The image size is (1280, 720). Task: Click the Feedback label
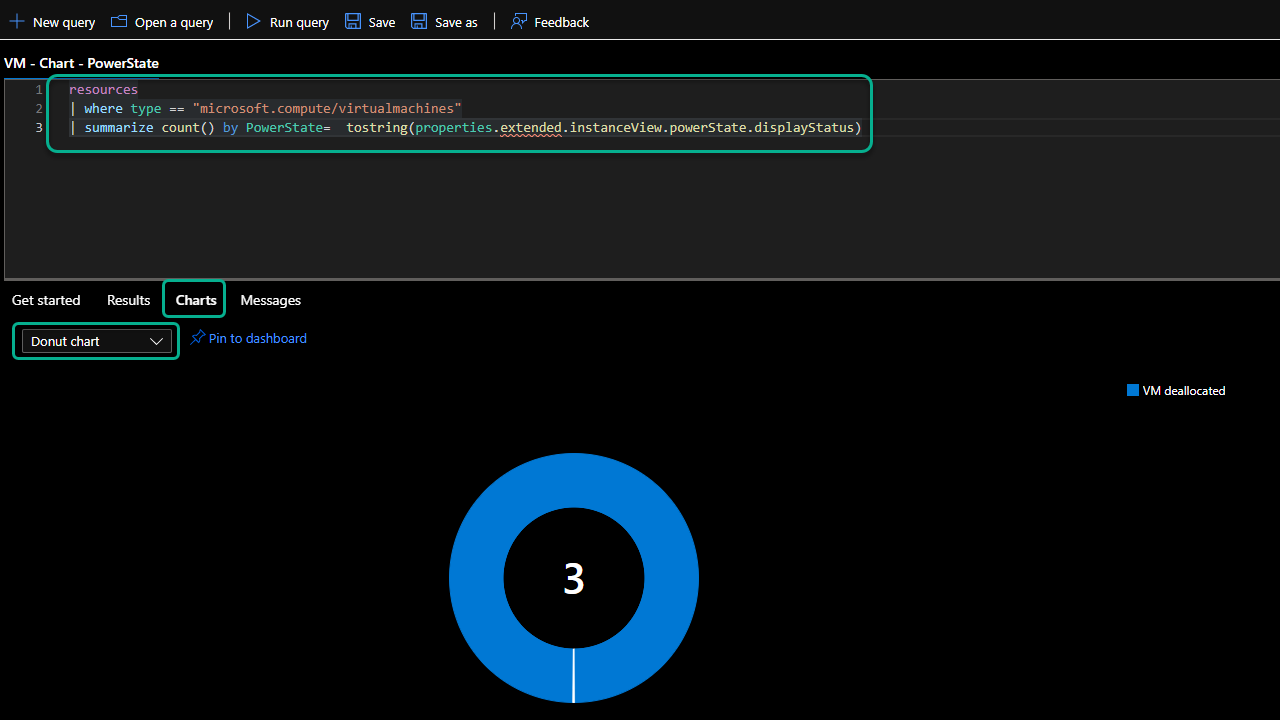point(561,22)
